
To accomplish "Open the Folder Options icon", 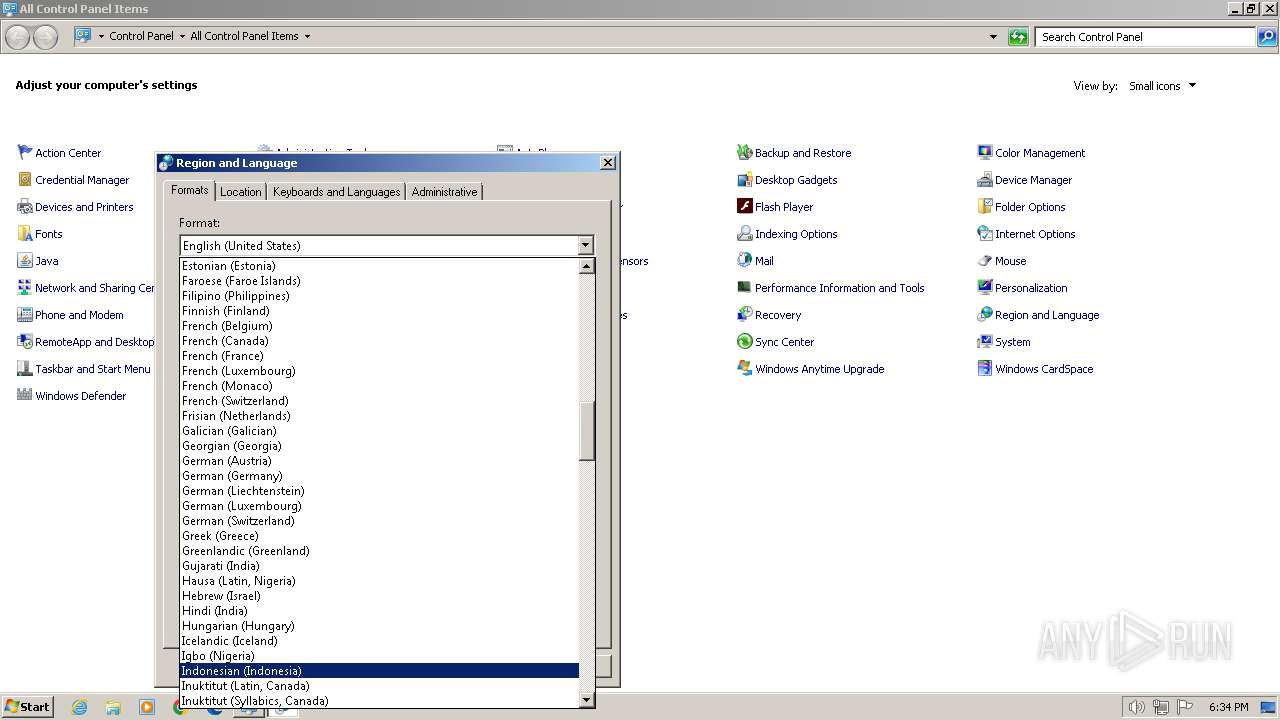I will 985,207.
